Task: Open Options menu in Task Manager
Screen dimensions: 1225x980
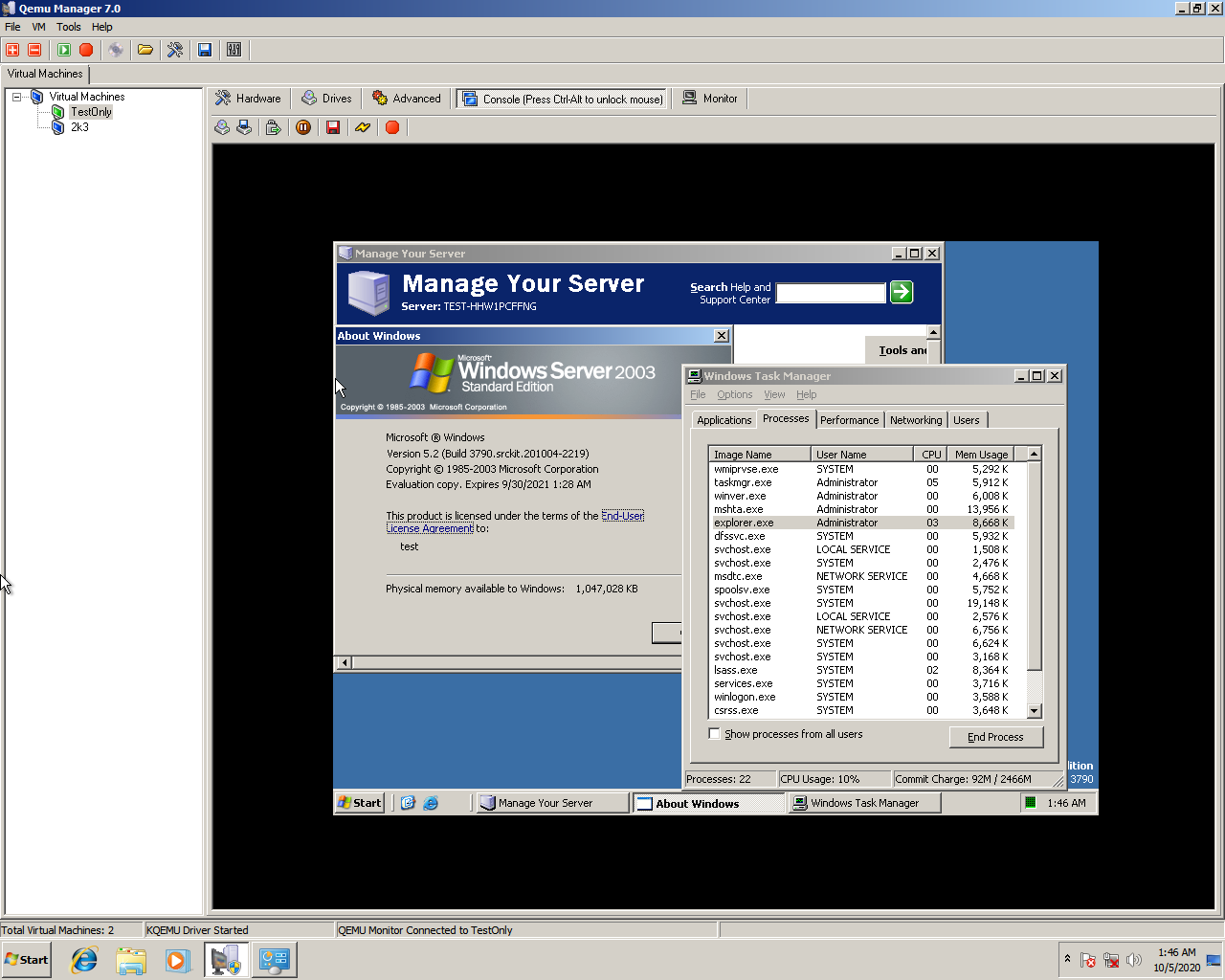Action: click(735, 394)
